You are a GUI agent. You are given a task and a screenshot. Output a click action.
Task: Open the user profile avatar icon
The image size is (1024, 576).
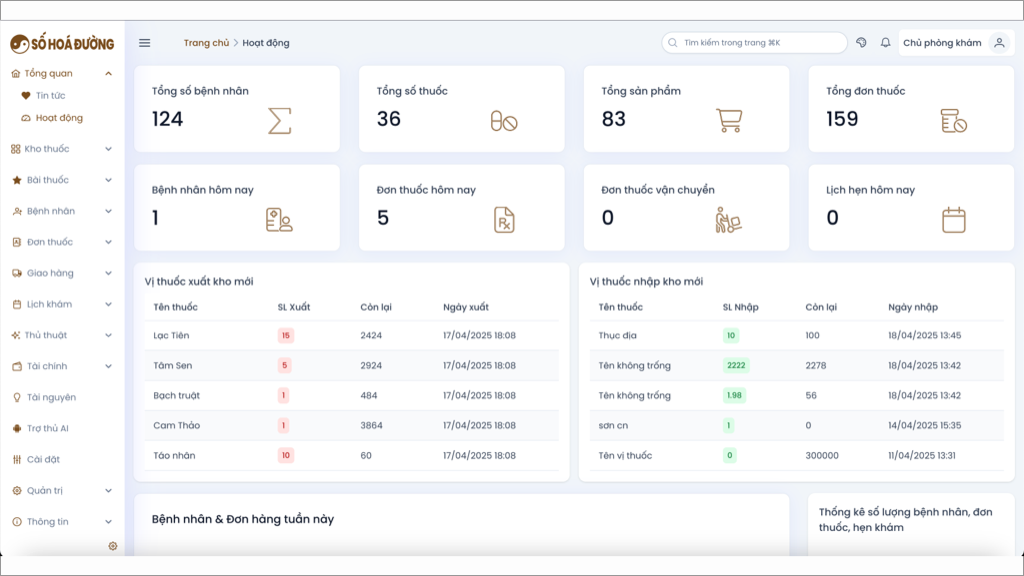999,43
